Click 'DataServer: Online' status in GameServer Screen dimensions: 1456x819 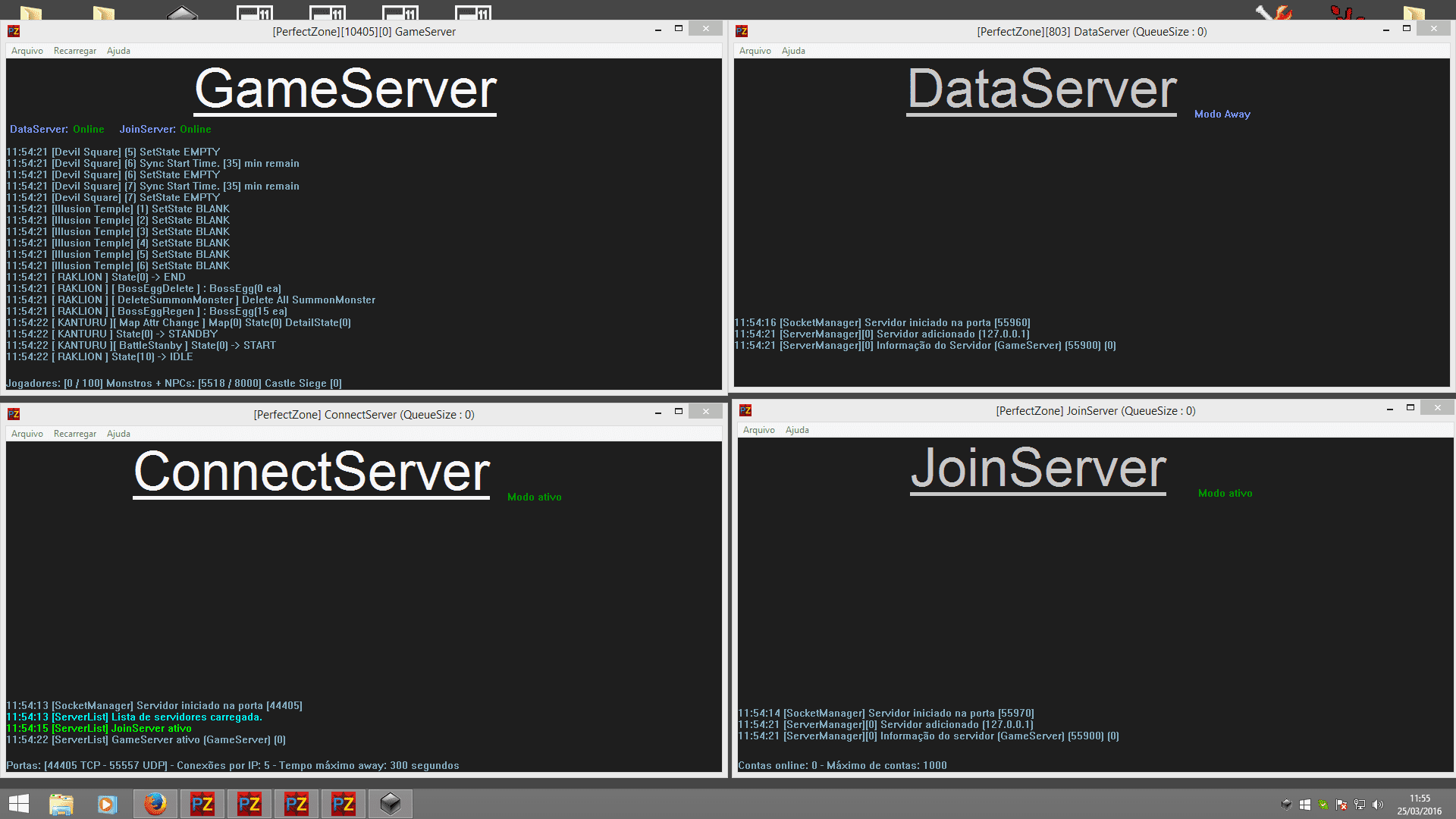tap(57, 130)
